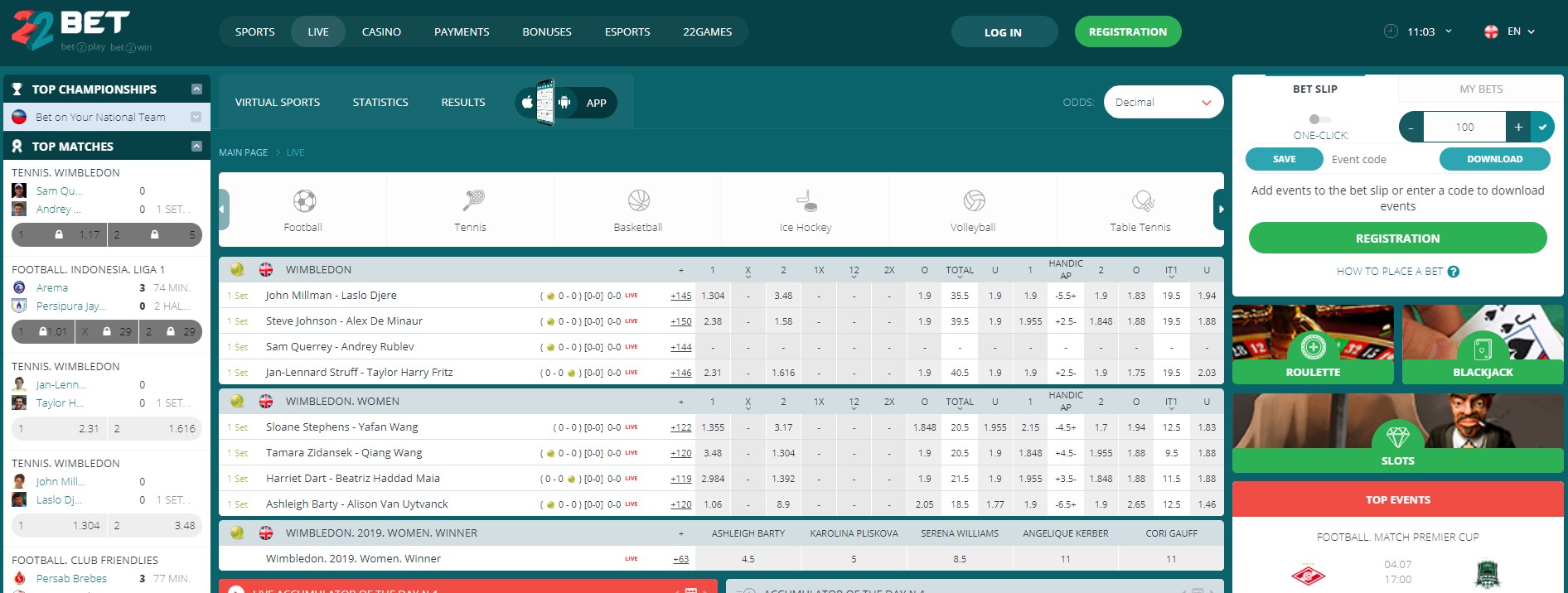Expand +150 markets for Johnson - De Minaur
The width and height of the screenshot is (1568, 593).
681,321
